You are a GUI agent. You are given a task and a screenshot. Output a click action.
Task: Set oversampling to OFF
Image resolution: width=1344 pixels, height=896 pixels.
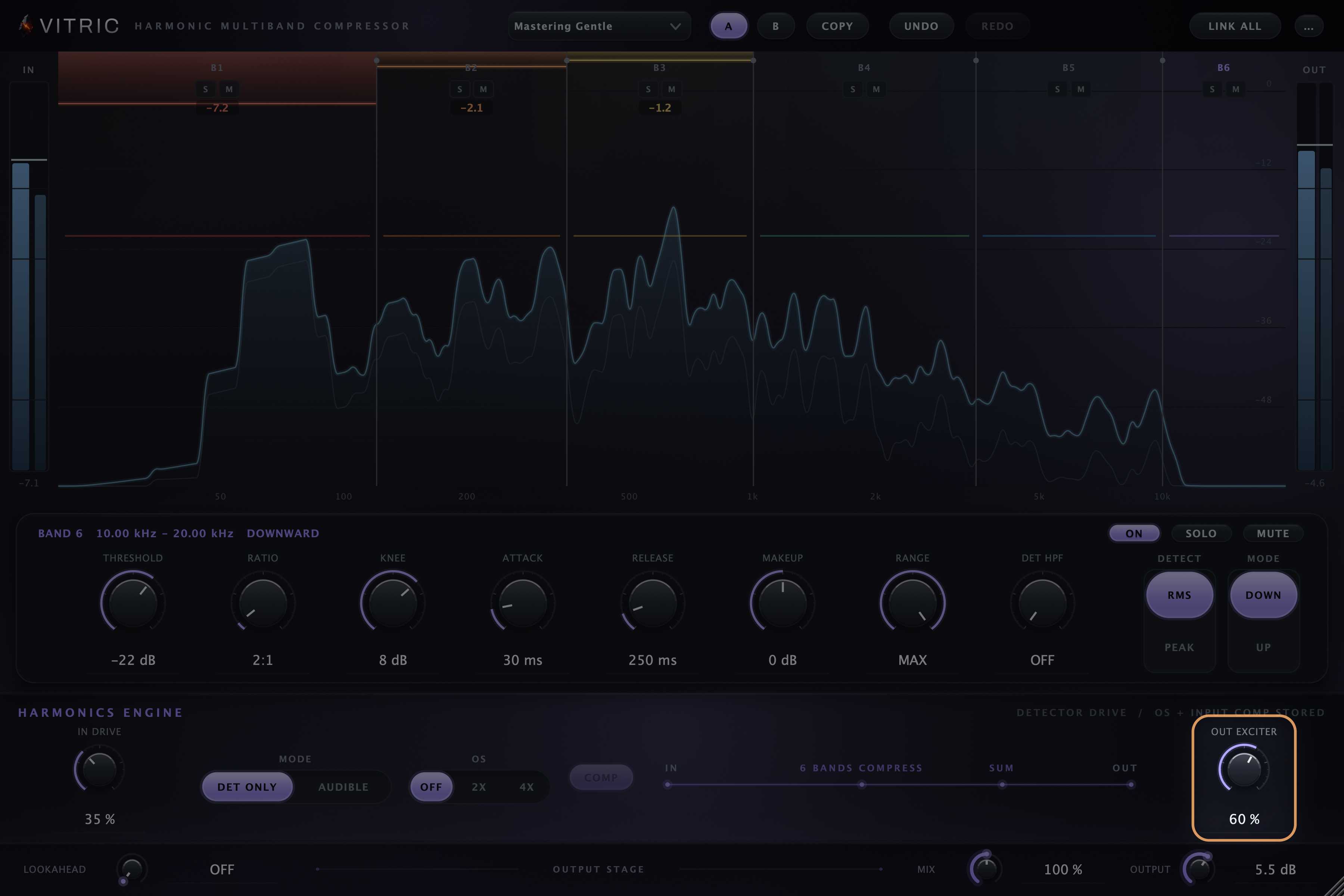(432, 787)
